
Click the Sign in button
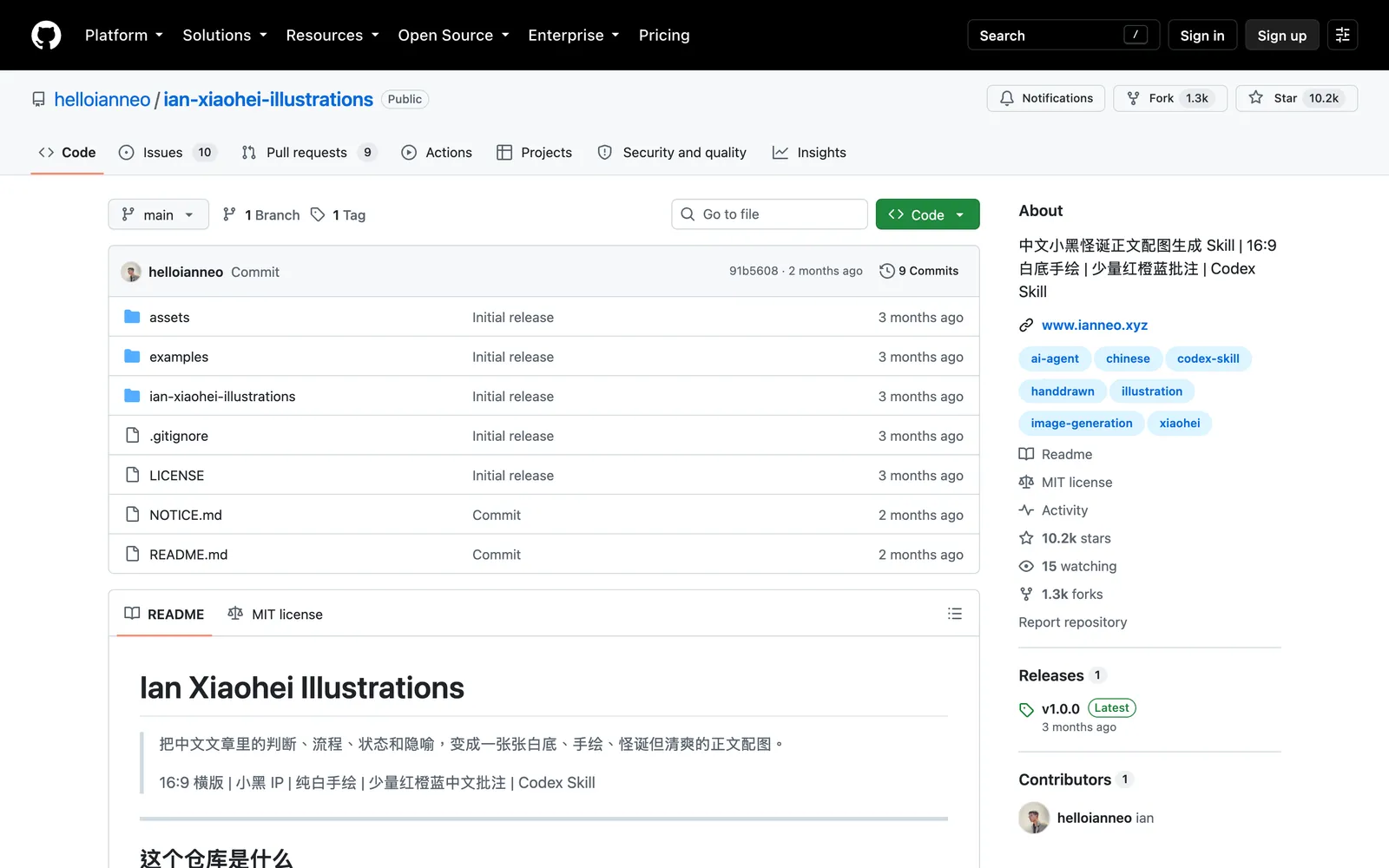[x=1202, y=35]
